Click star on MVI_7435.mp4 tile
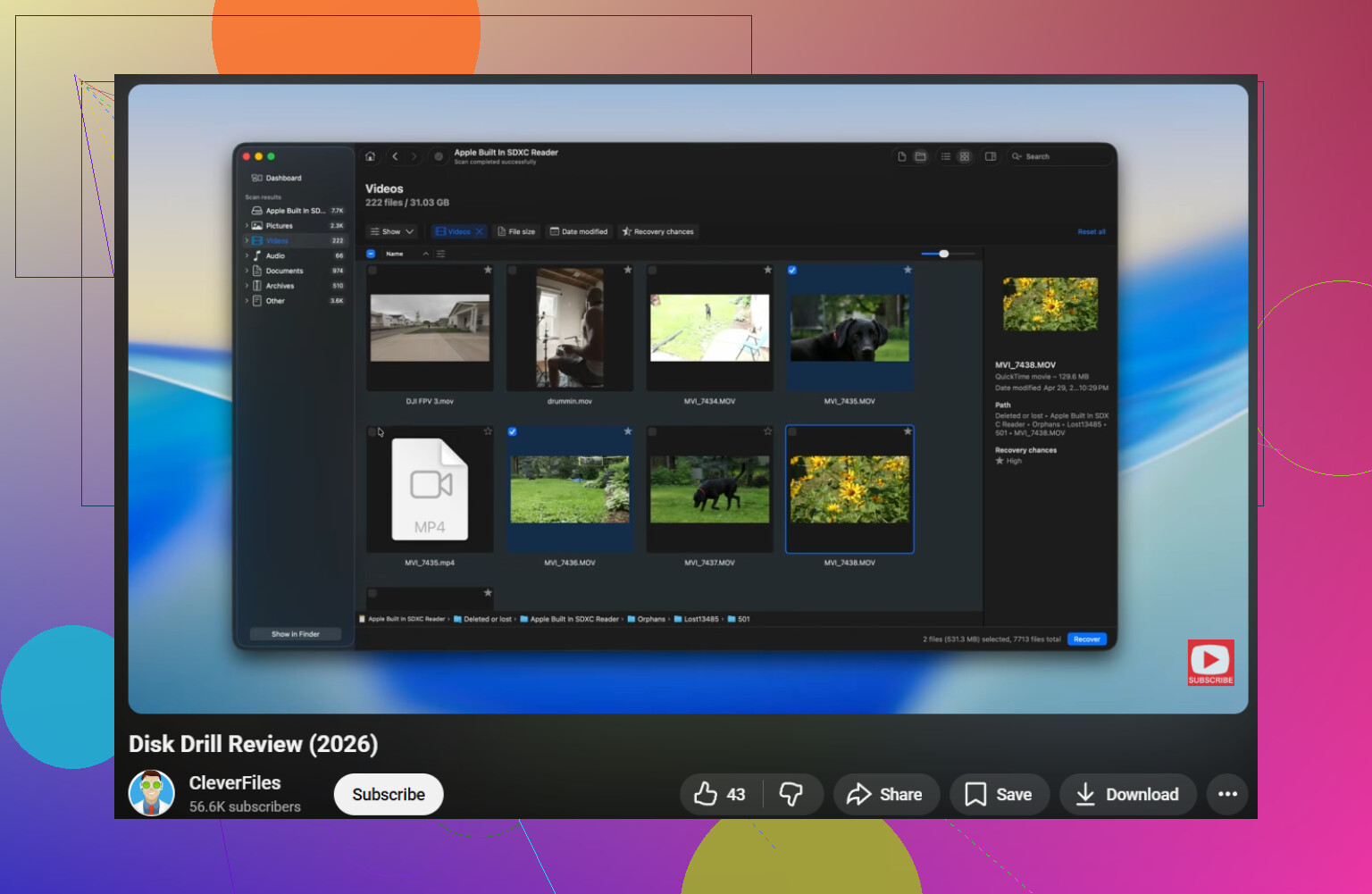1372x894 pixels. pyautogui.click(x=488, y=431)
